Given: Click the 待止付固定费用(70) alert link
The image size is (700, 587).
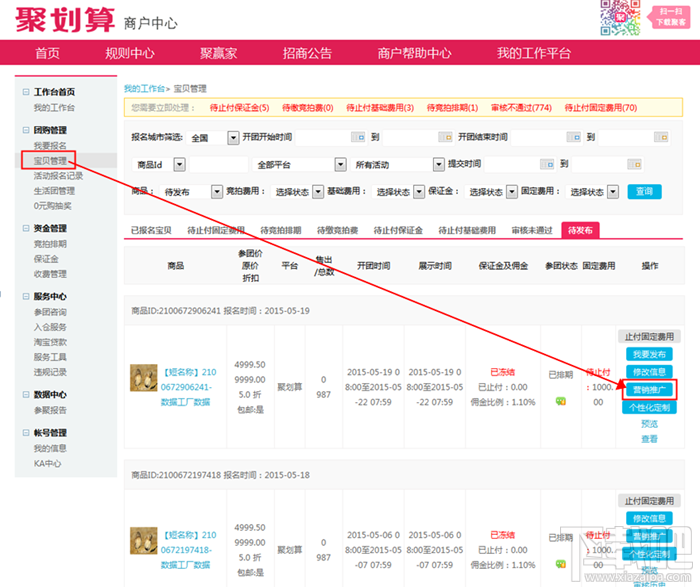Looking at the screenshot, I should tap(600, 108).
